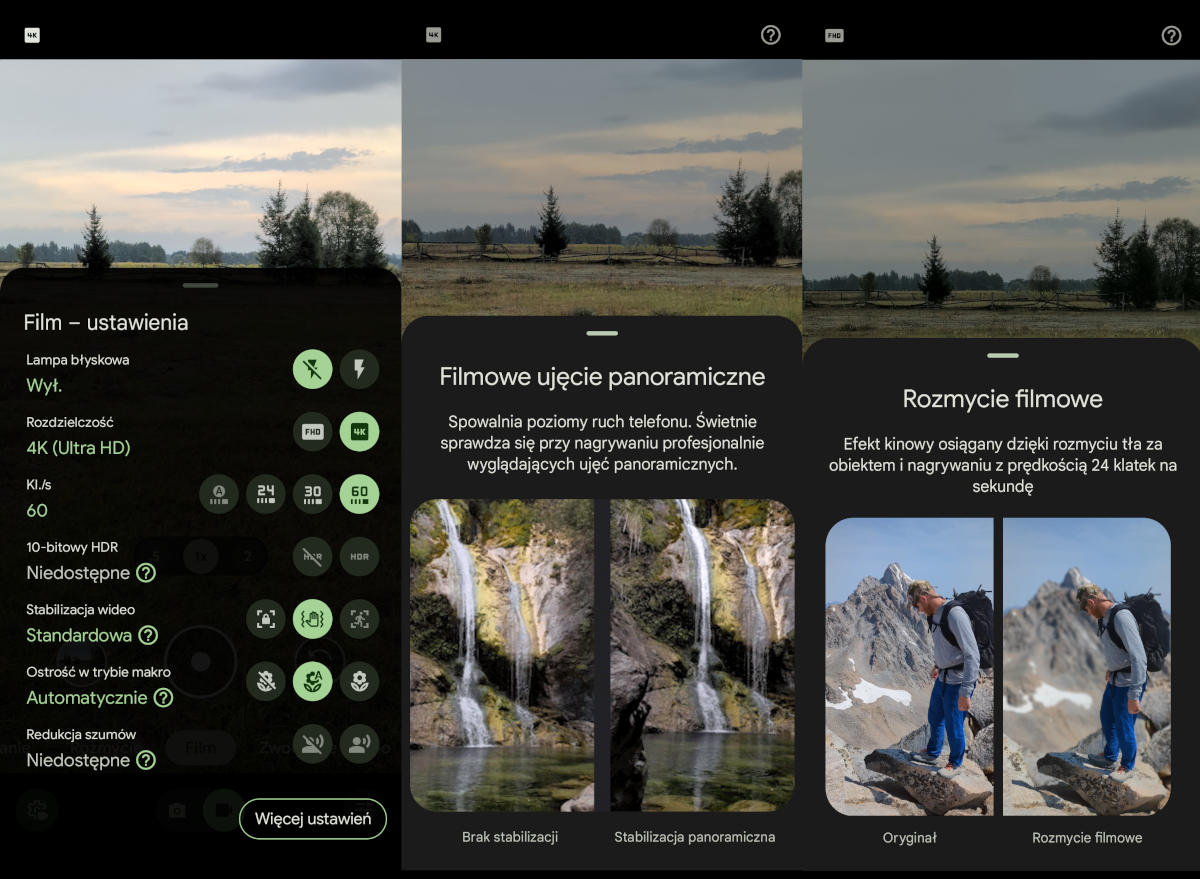Tap the Stabilizacja panoramiczna waterfall preview
Image resolution: width=1200 pixels, height=879 pixels.
click(x=702, y=655)
